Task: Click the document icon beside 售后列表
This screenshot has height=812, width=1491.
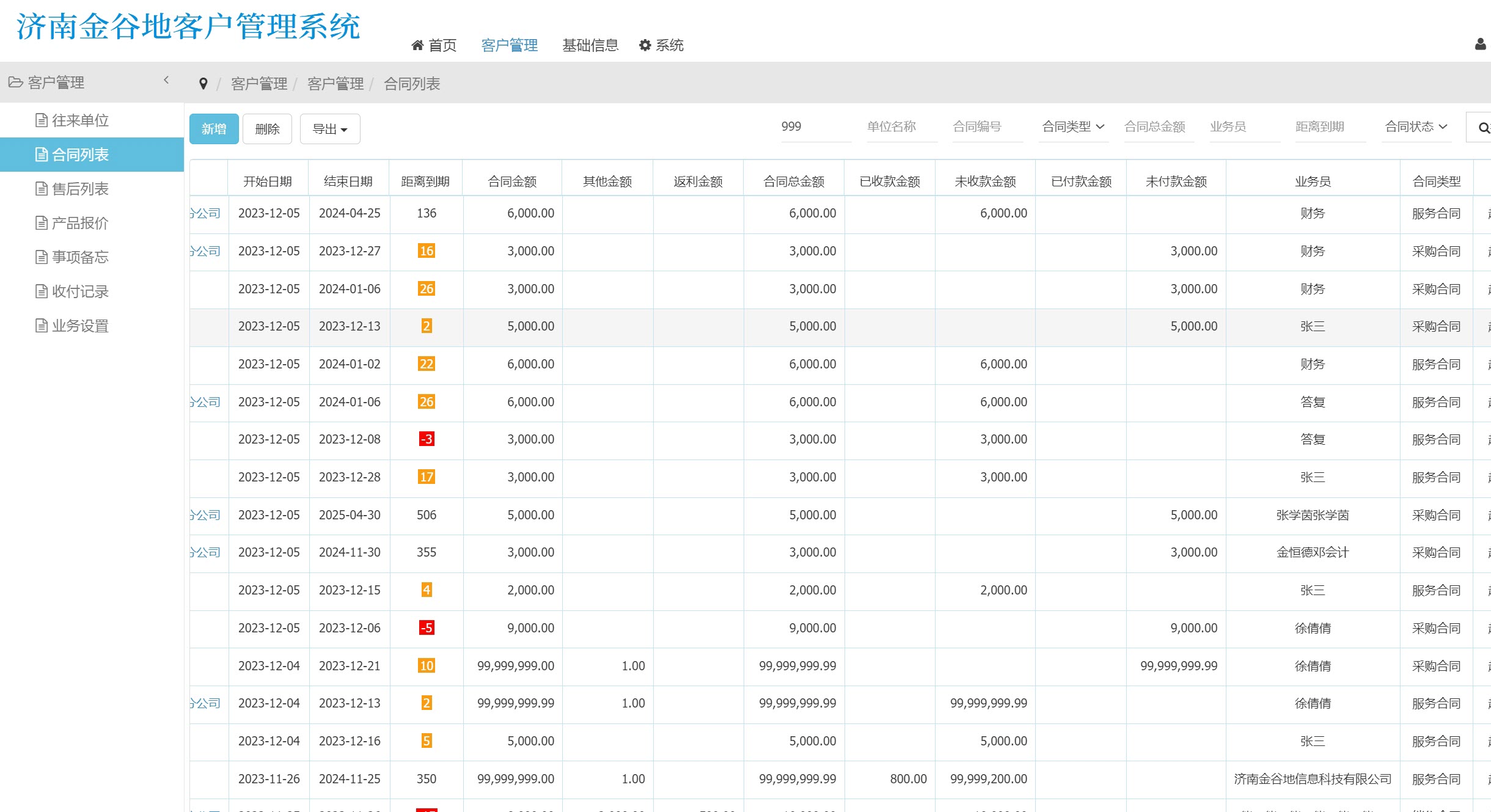Action: click(42, 189)
